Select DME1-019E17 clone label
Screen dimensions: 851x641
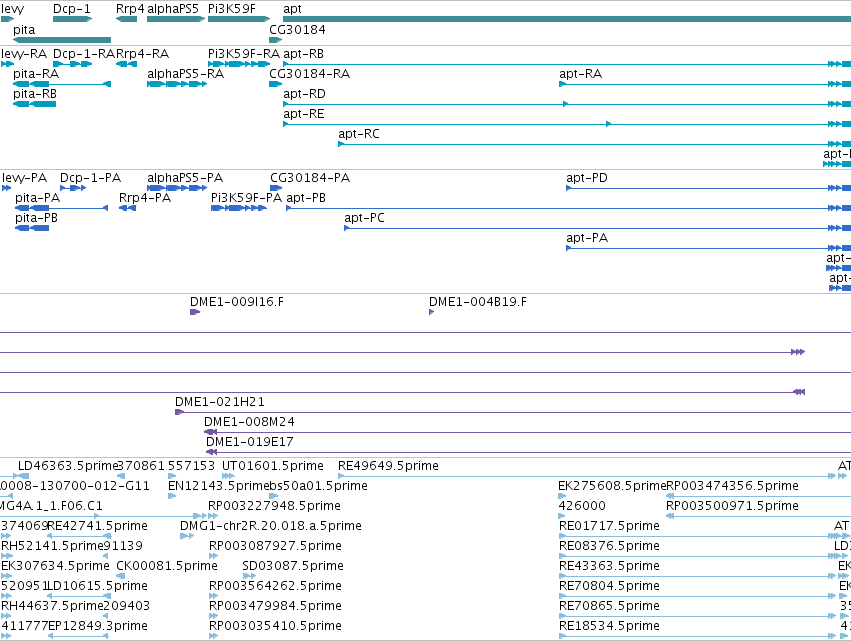pos(250,442)
